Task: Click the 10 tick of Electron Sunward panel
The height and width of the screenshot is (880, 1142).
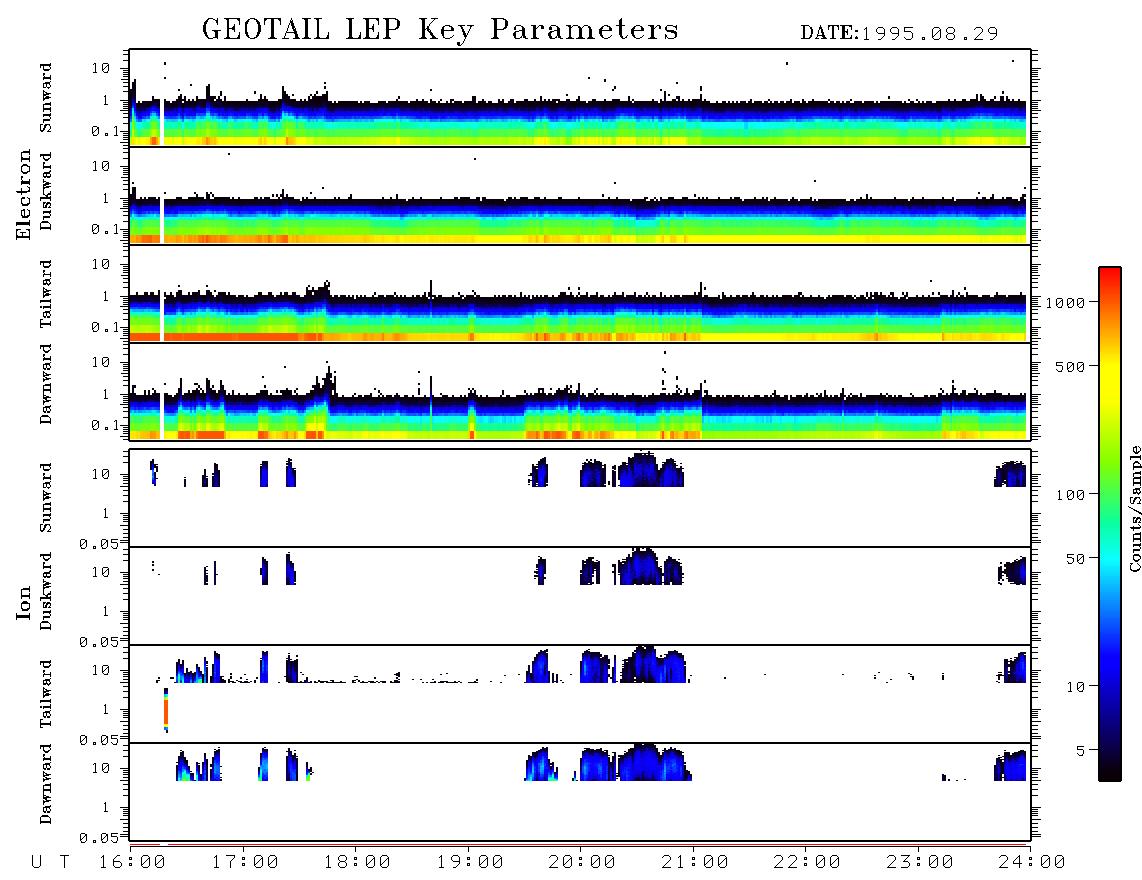Action: pos(101,68)
